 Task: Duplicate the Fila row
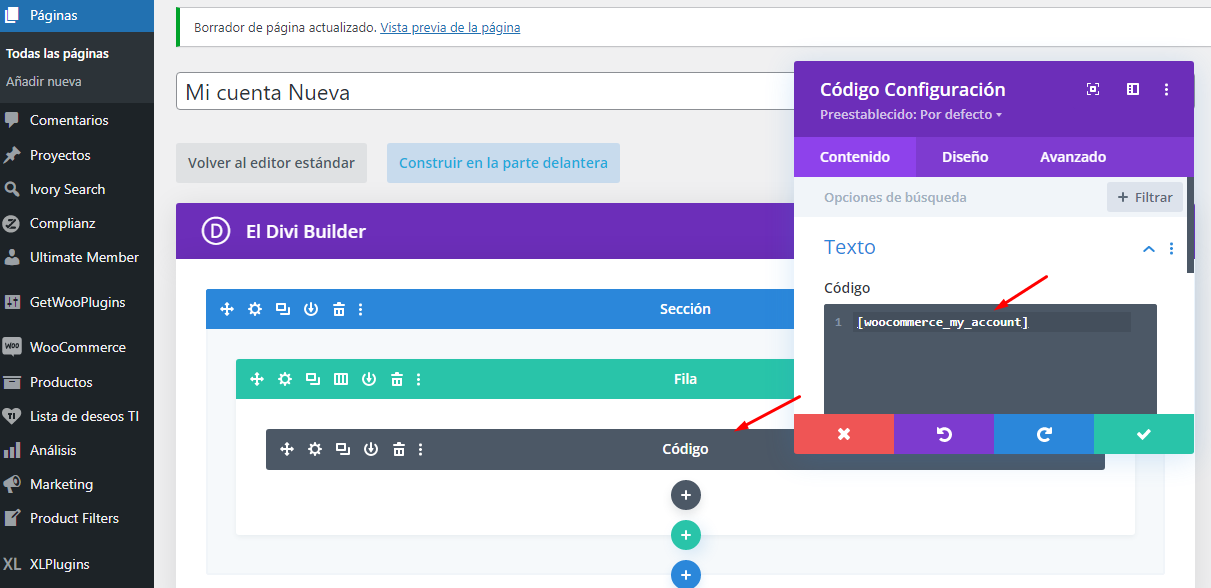pos(313,379)
